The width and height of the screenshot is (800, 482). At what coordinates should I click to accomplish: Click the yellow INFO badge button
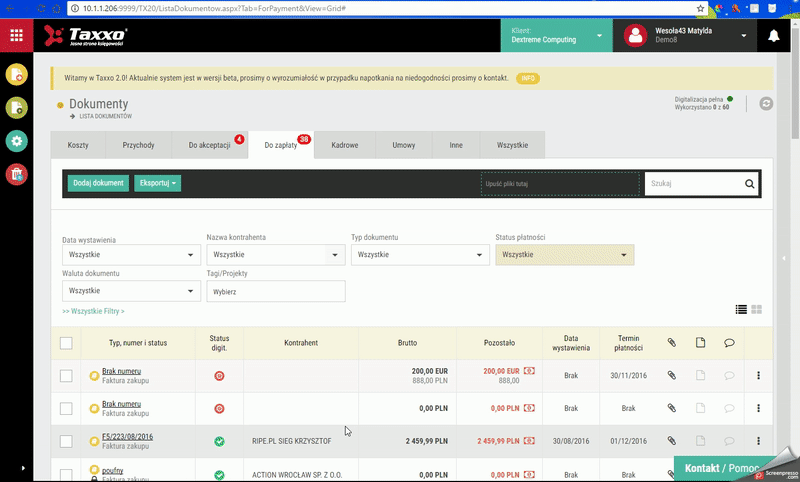point(528,78)
